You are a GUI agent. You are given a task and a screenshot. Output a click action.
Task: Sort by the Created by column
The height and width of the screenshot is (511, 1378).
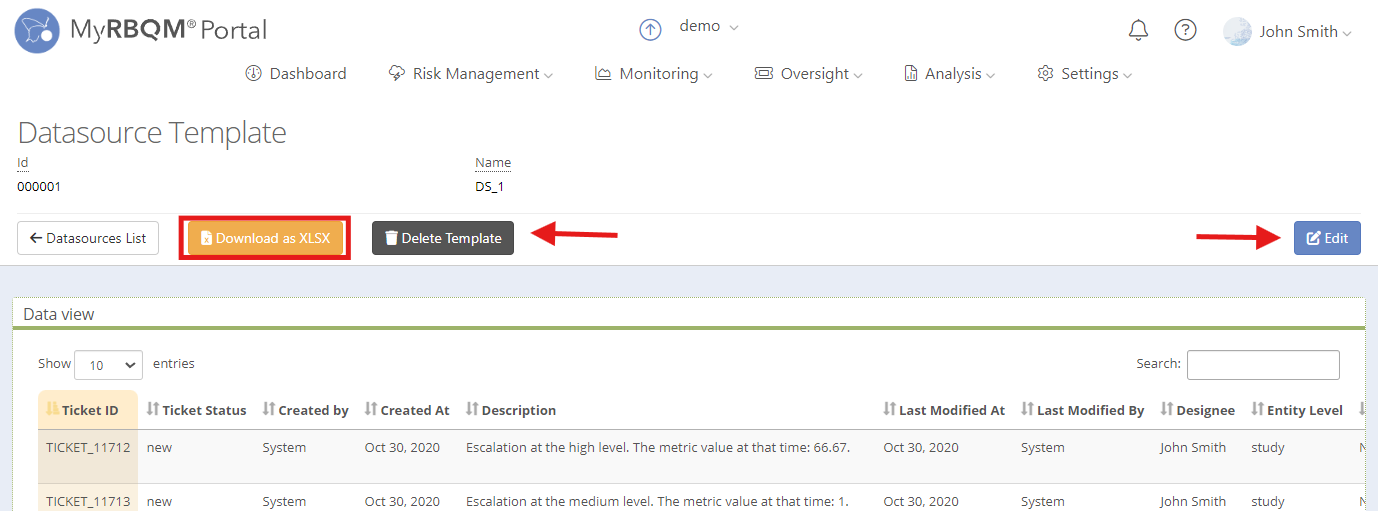click(305, 410)
